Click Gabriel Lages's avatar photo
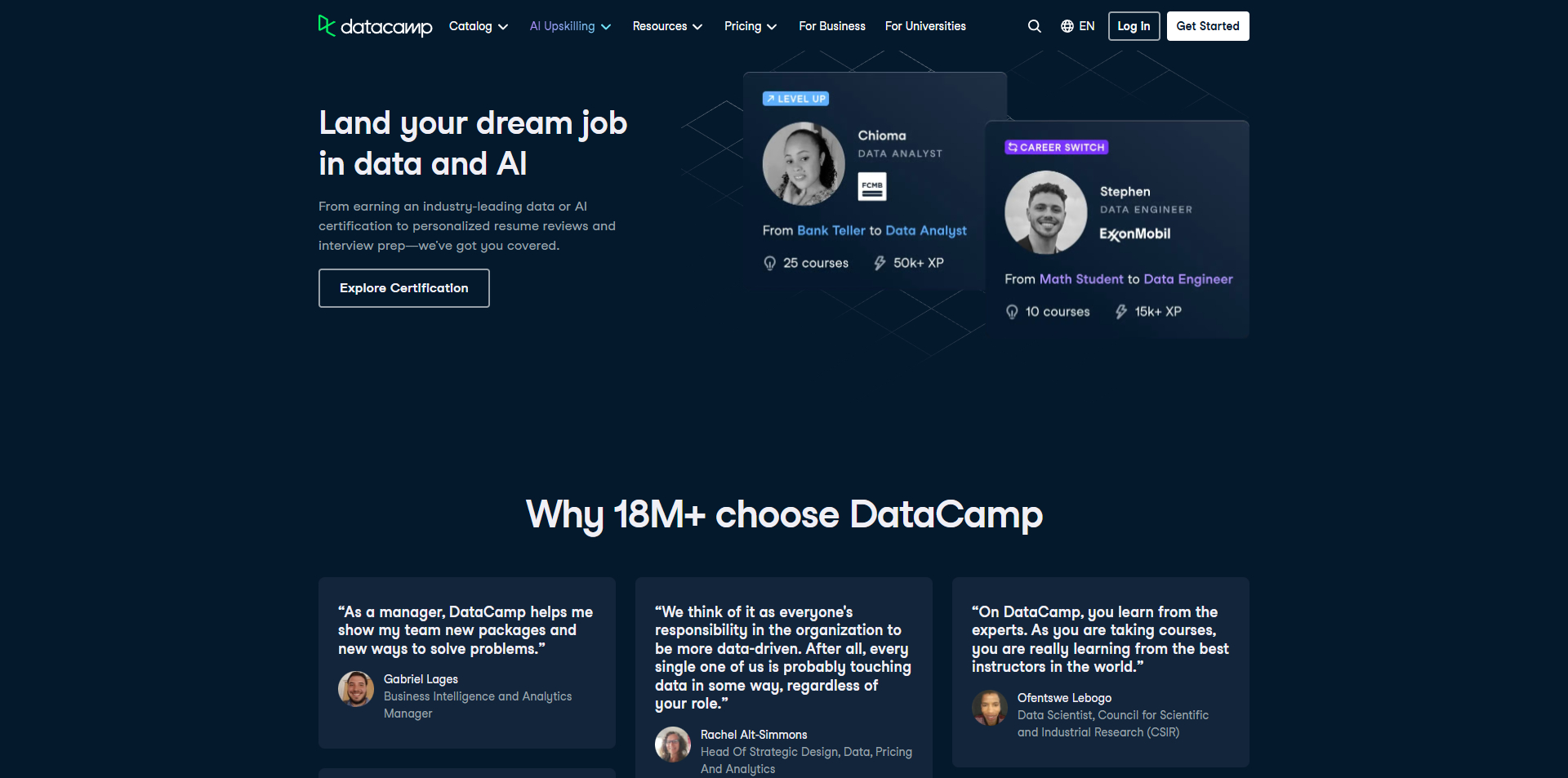This screenshot has width=1568, height=778. [356, 688]
